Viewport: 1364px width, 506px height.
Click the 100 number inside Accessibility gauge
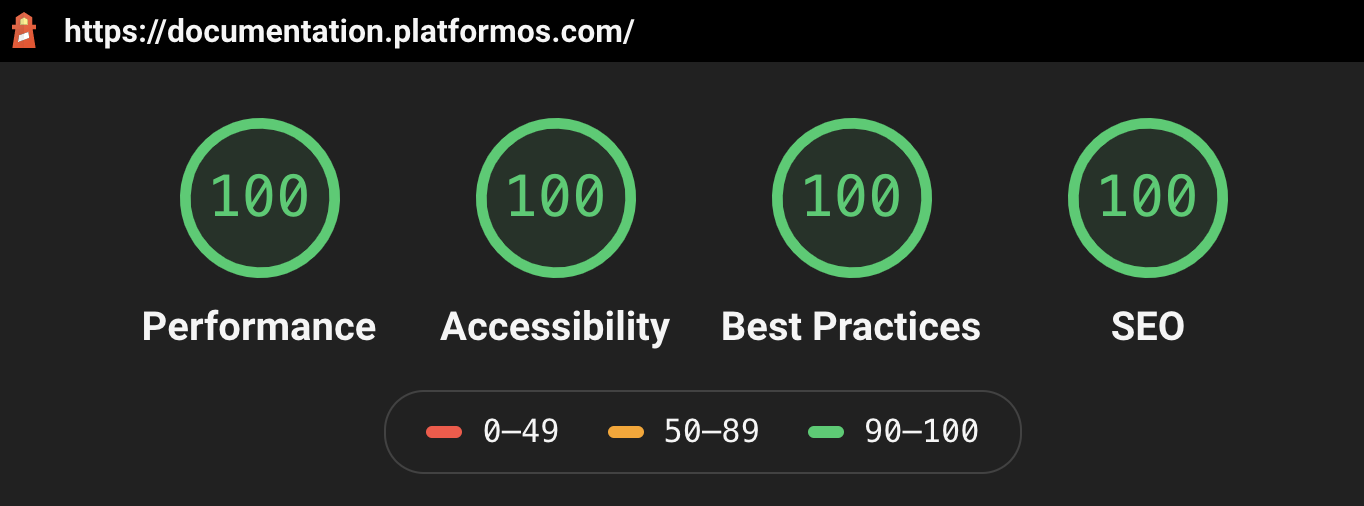[556, 197]
